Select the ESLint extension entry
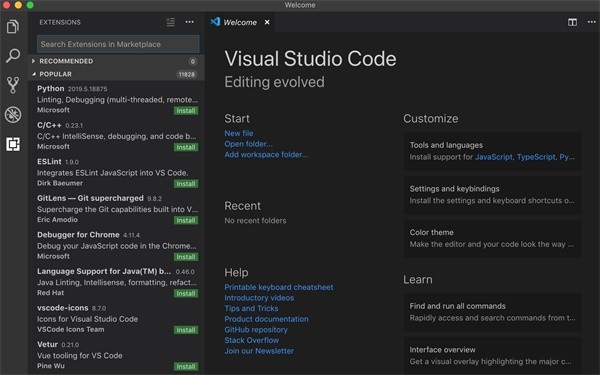This screenshot has height=375, width=600. coord(117,173)
